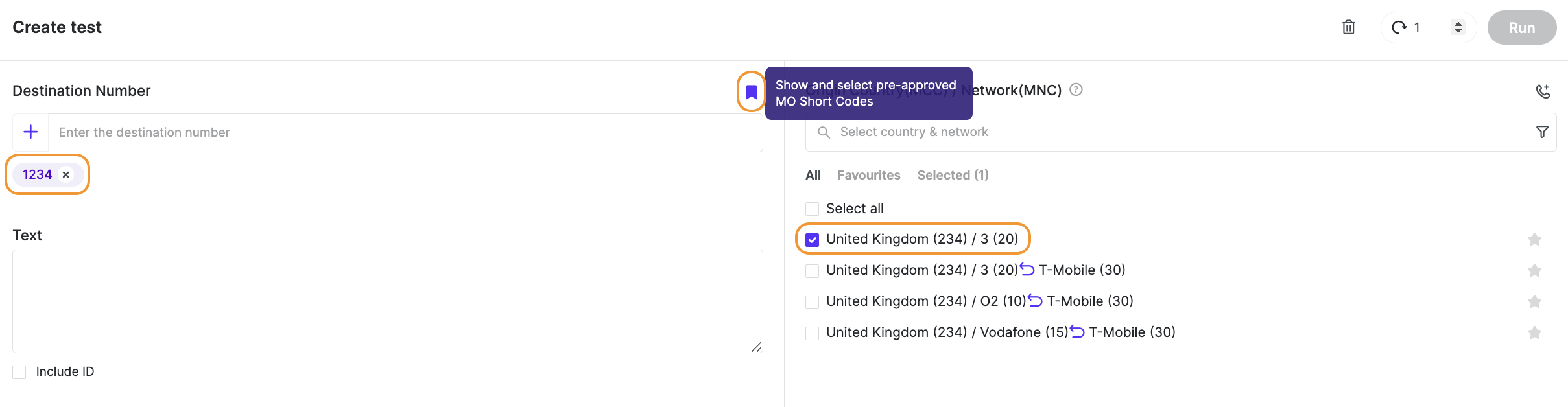Click the plus icon to add a destination number
Screen dimensions: 1568x407
click(30, 132)
